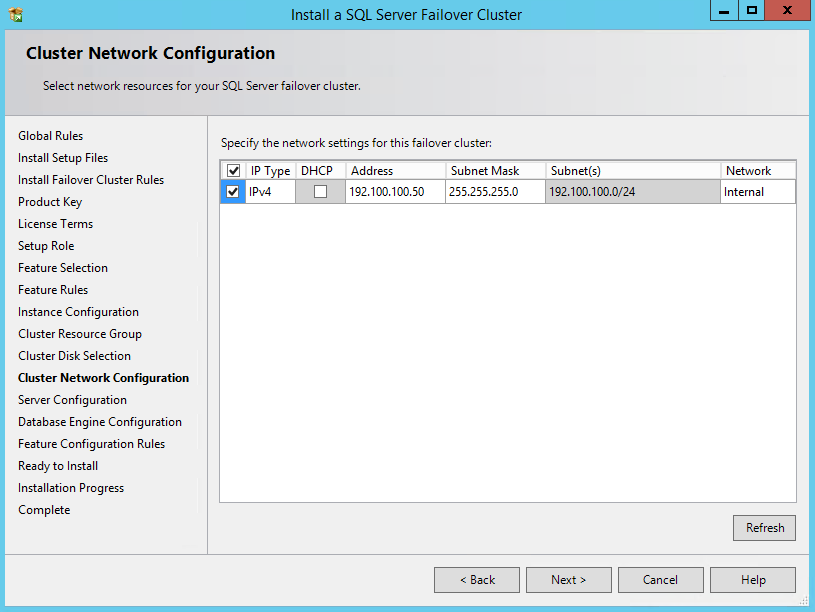815x612 pixels.
Task: Click the Subnet(s) column header
Action: pos(633,171)
